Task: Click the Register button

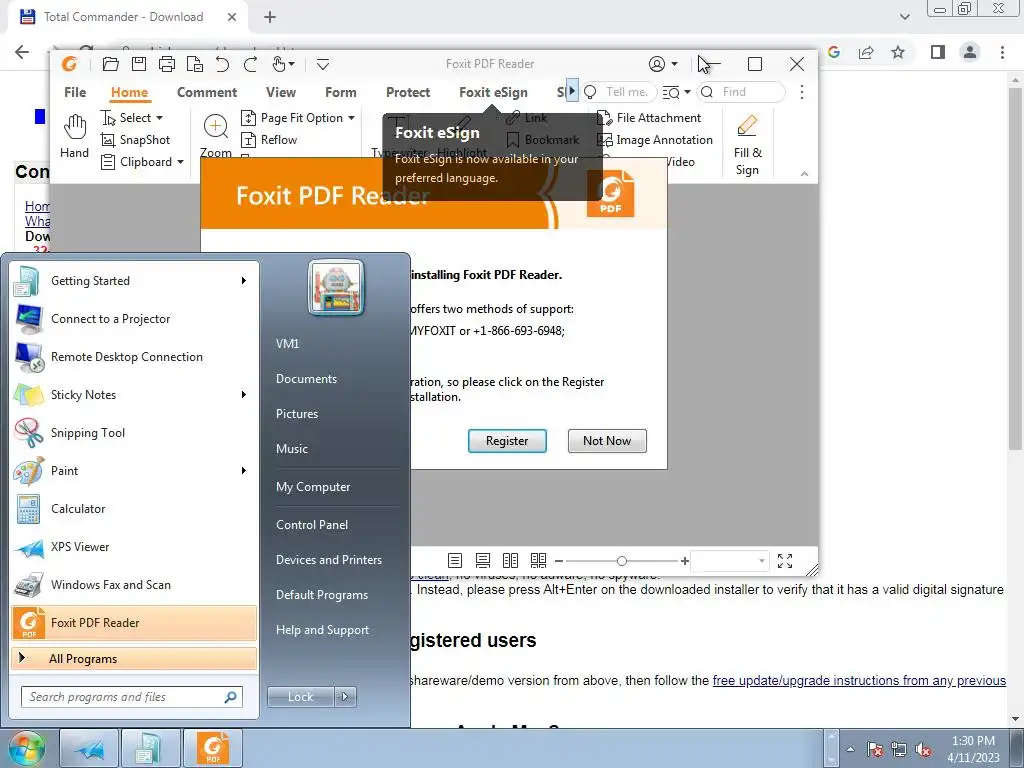Action: [507, 441]
